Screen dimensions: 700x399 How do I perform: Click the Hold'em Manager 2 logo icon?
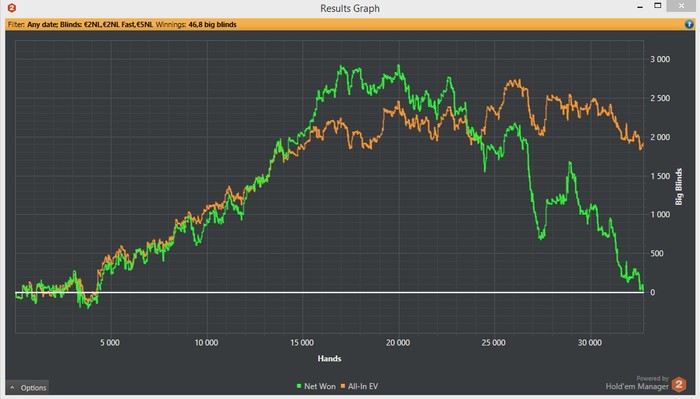click(679, 384)
